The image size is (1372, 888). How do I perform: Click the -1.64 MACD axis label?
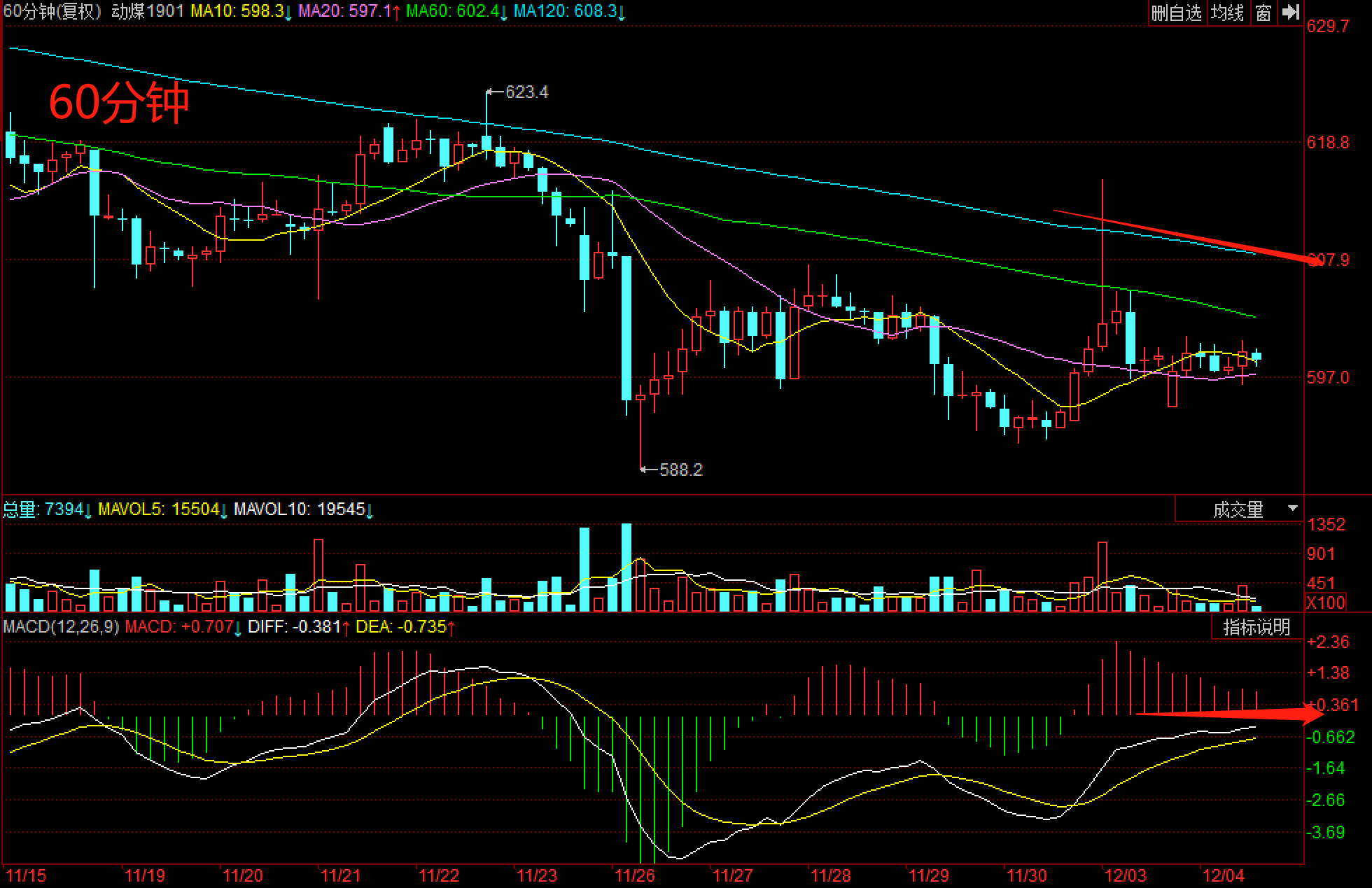point(1326,768)
